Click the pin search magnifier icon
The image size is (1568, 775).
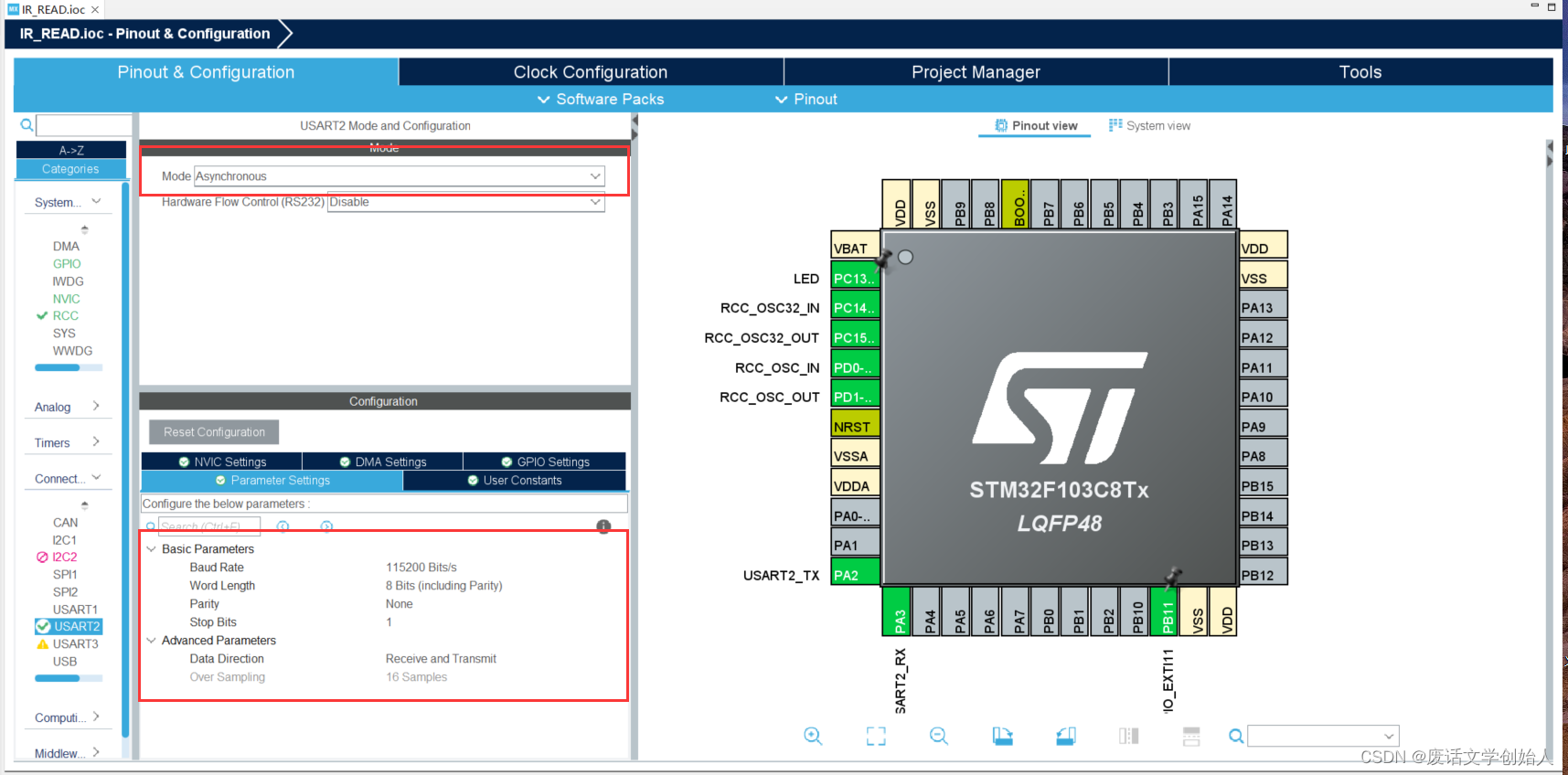tap(1236, 736)
